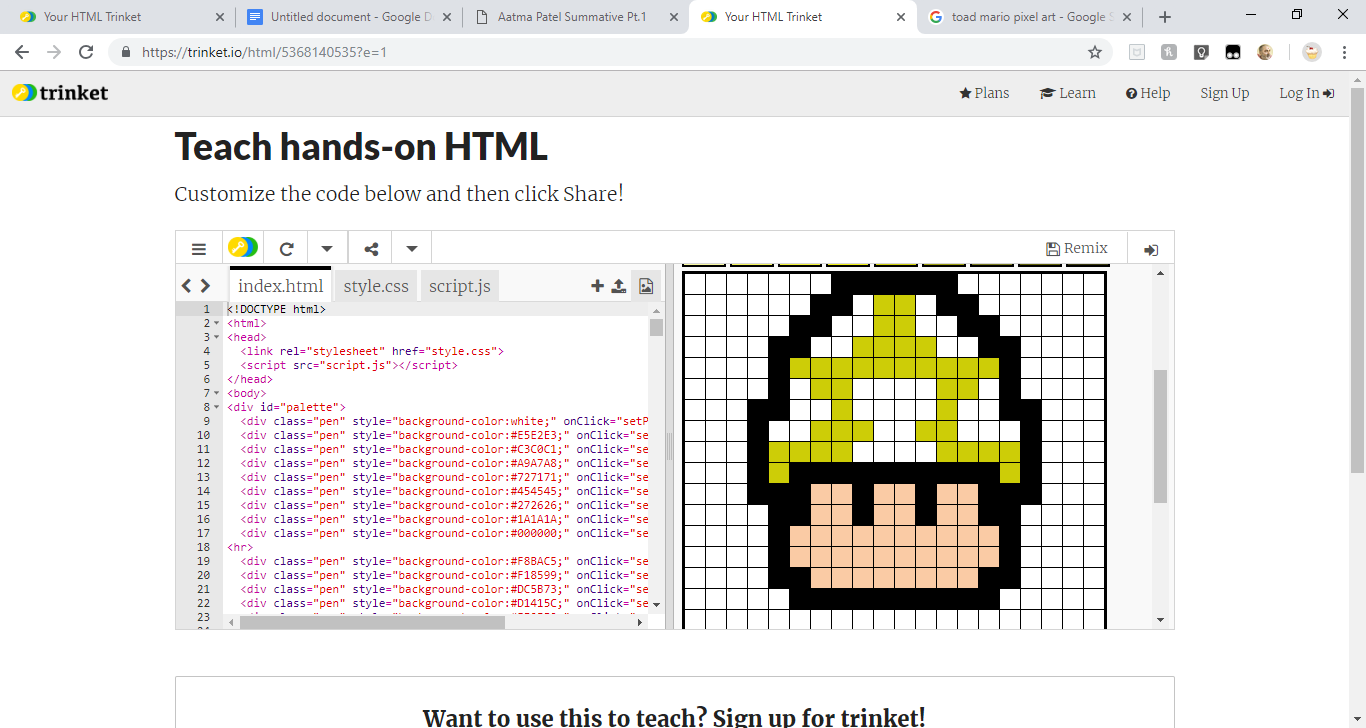Click Sign Up in the header
Image resolution: width=1366 pixels, height=728 pixels.
tap(1225, 93)
